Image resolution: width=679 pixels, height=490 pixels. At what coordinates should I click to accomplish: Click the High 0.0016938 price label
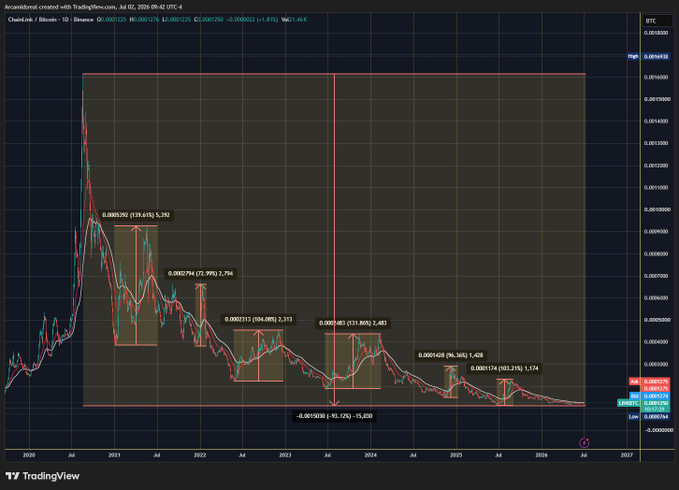[648, 56]
